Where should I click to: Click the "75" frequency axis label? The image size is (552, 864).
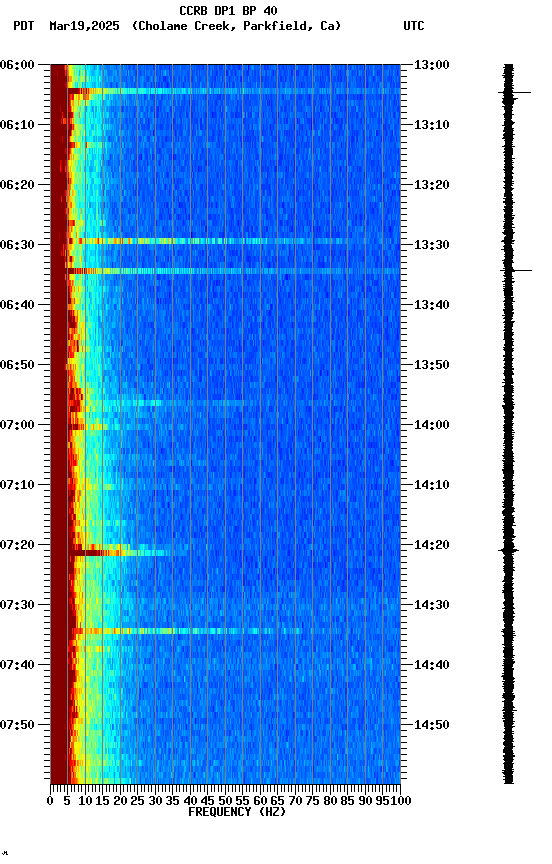(312, 801)
